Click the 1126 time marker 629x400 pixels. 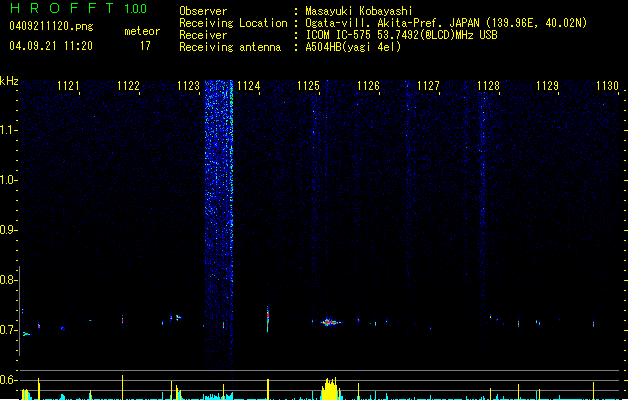pos(368,86)
